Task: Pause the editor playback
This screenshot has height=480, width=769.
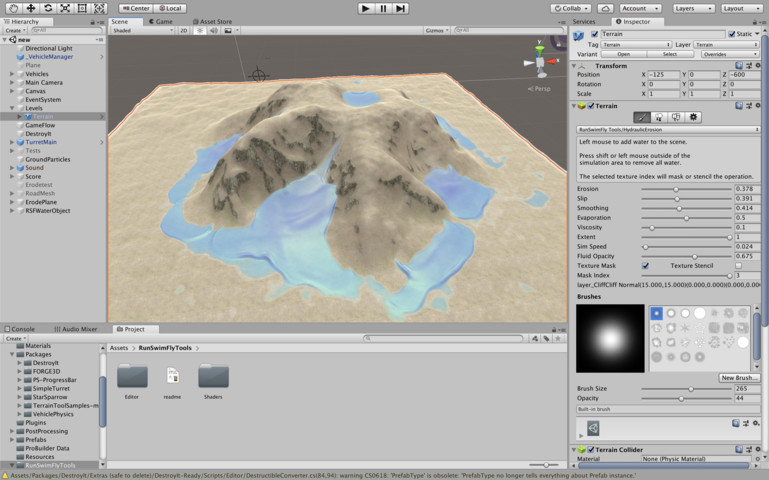Action: [x=383, y=8]
